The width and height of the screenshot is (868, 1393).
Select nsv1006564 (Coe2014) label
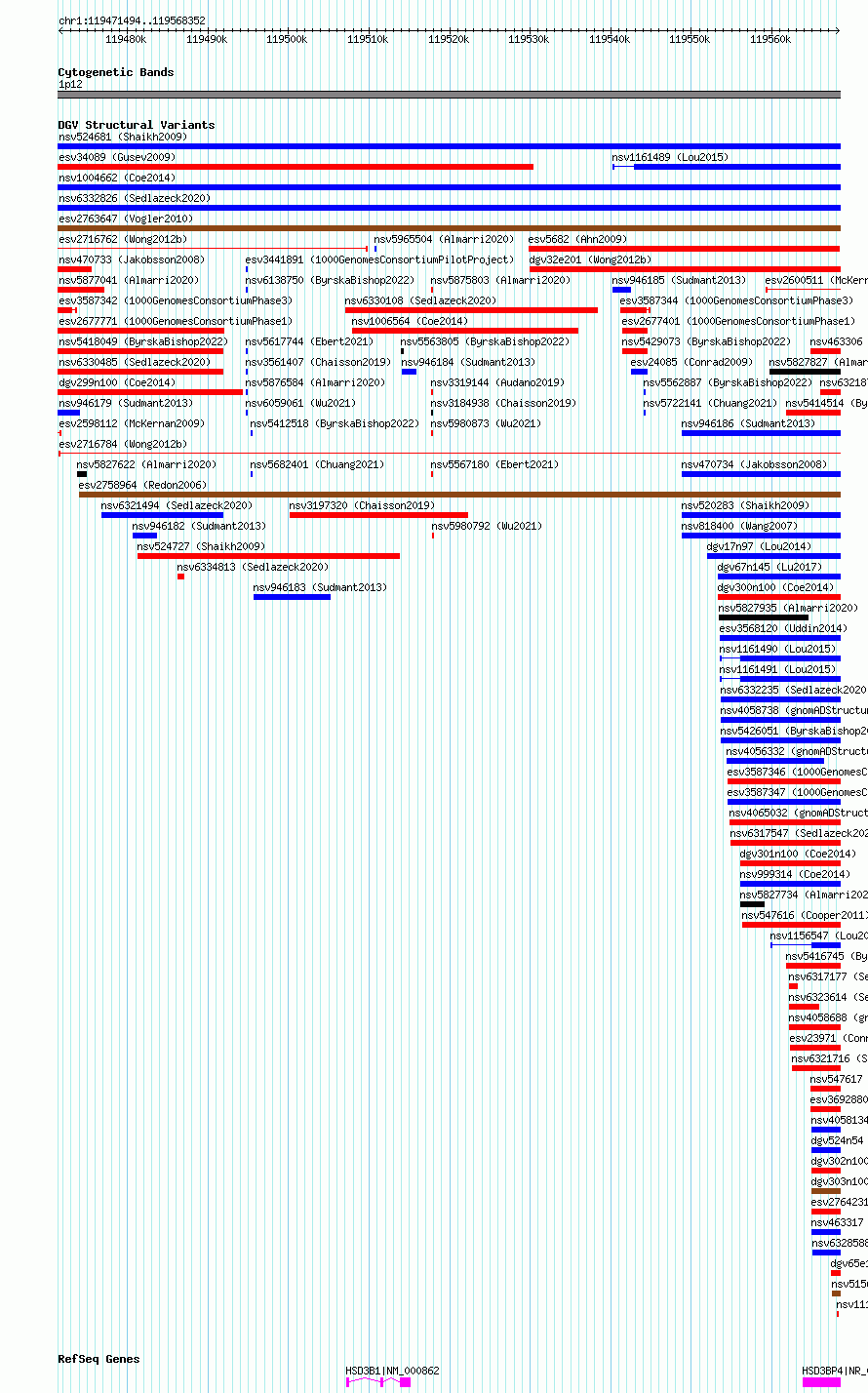coord(410,321)
